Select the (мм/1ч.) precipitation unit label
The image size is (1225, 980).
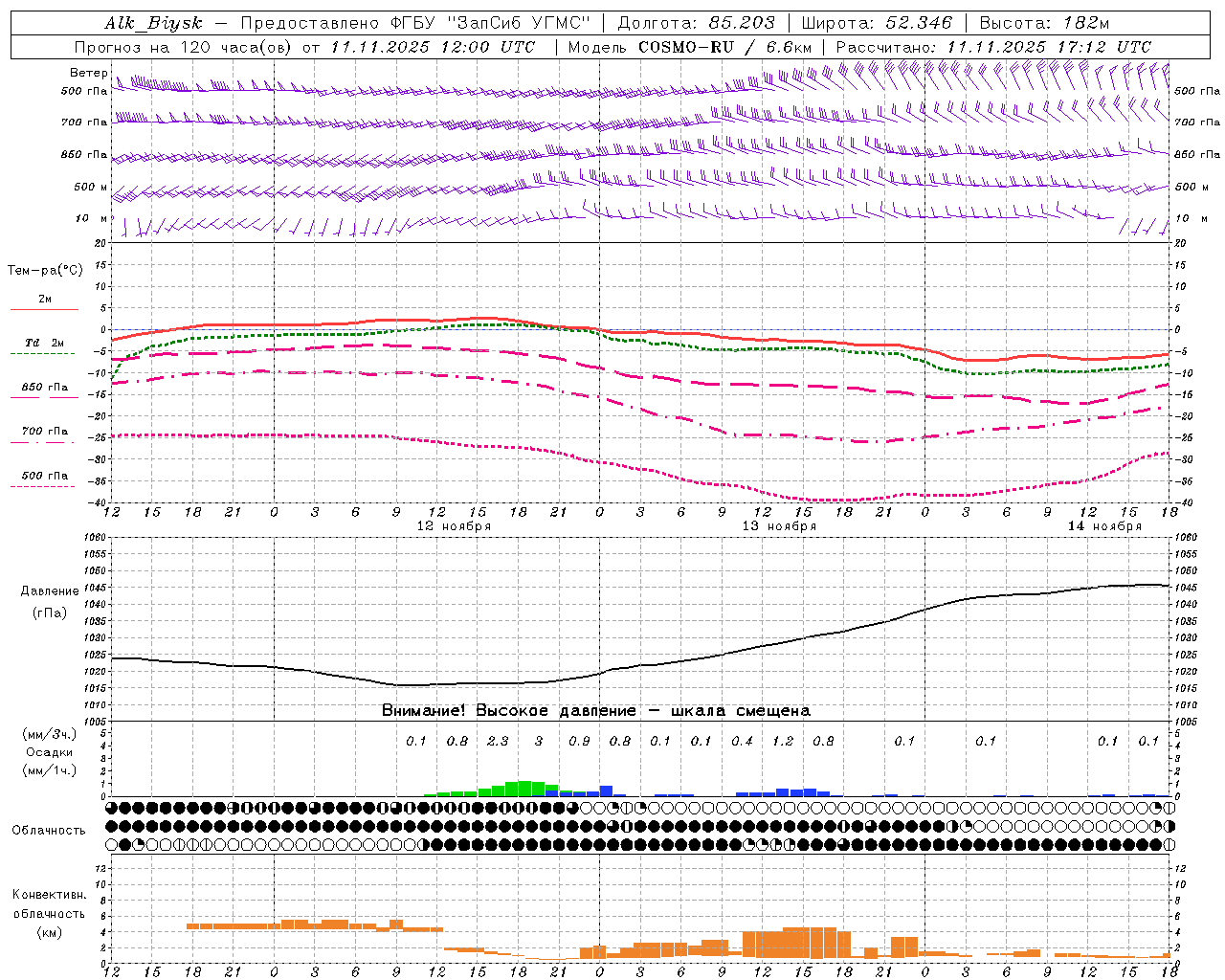49,770
